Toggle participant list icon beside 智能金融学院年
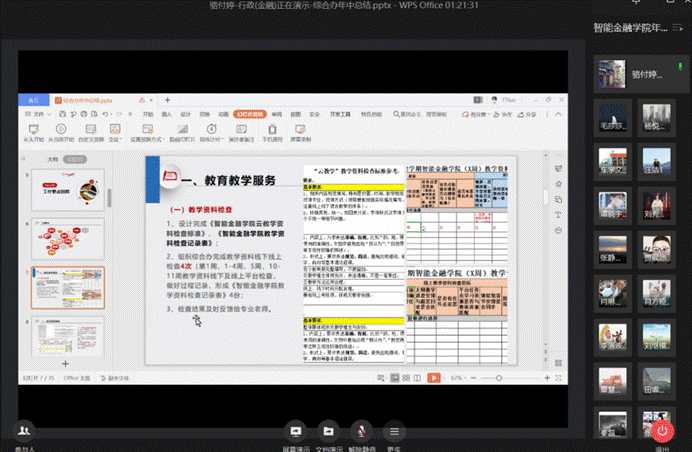The height and width of the screenshot is (452, 692). 677,28
